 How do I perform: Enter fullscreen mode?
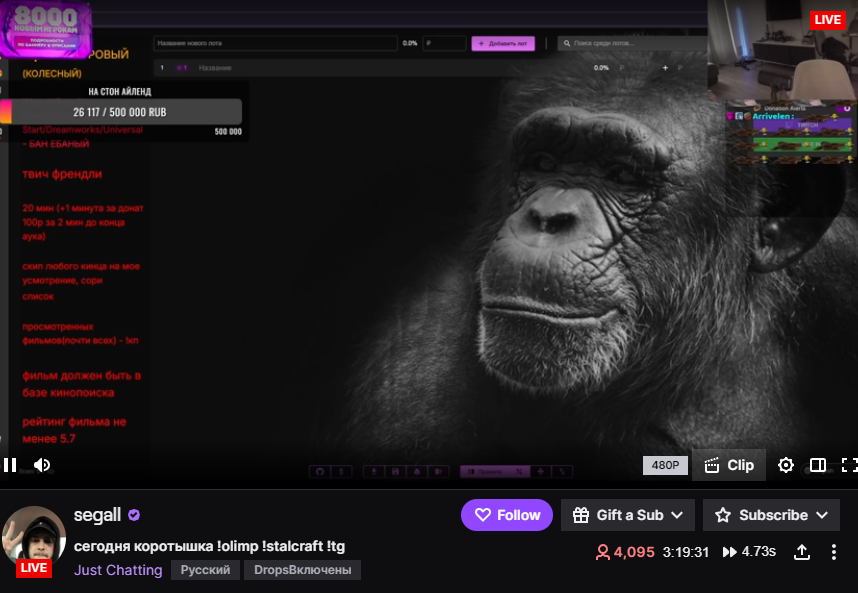click(849, 465)
